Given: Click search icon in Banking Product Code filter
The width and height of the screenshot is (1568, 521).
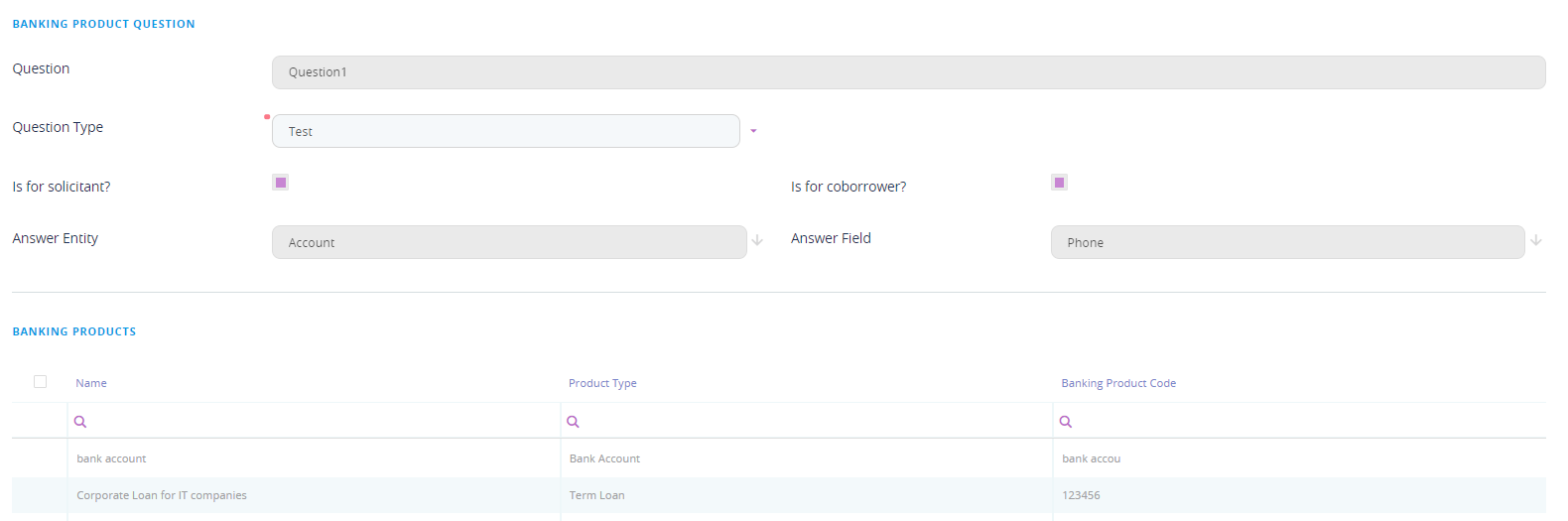Looking at the screenshot, I should [x=1066, y=422].
